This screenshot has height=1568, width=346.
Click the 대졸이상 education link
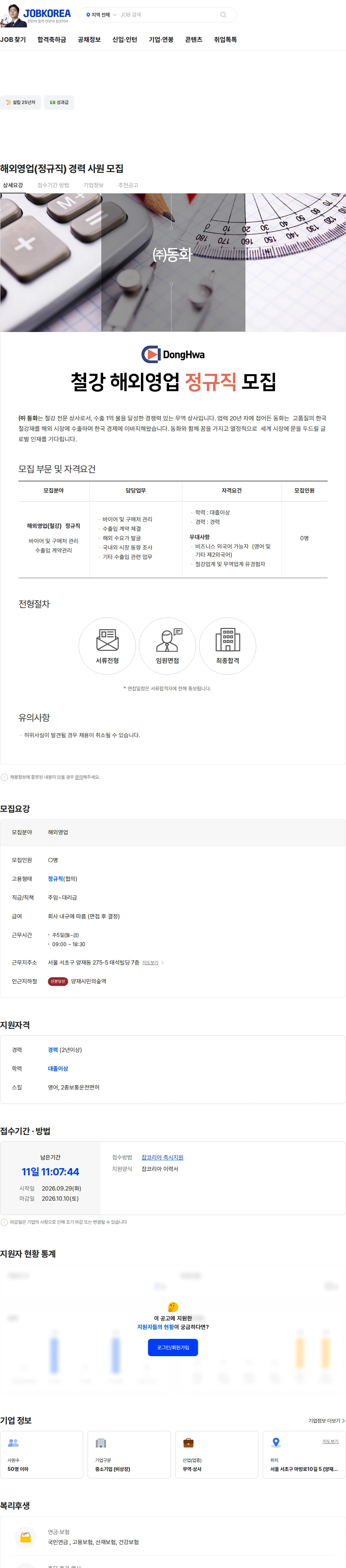coord(58,1069)
